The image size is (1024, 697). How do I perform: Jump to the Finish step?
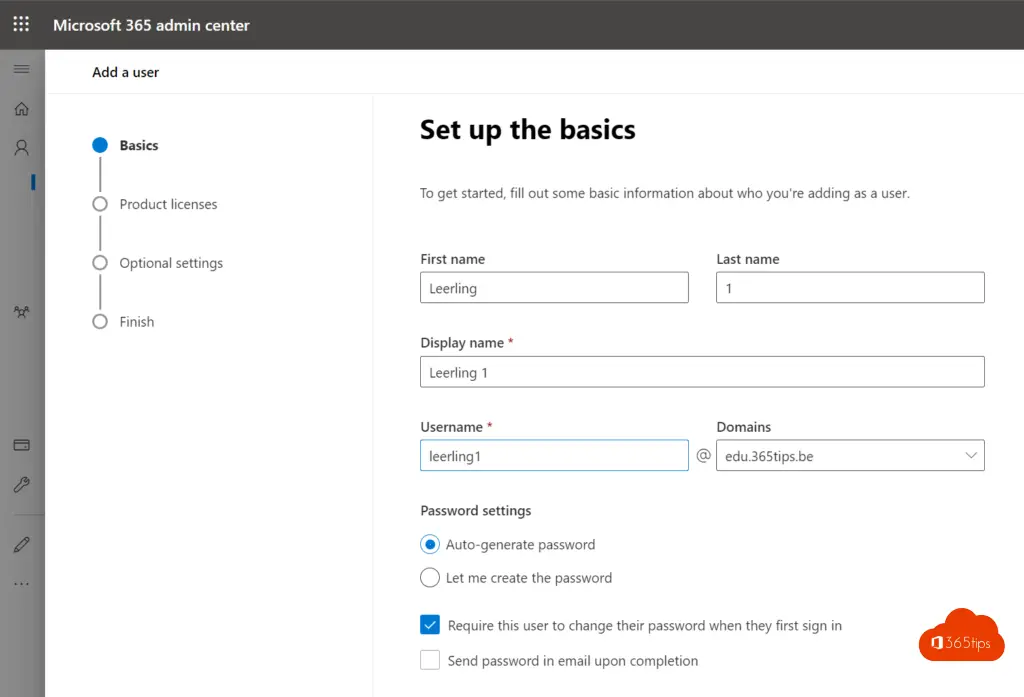click(123, 321)
